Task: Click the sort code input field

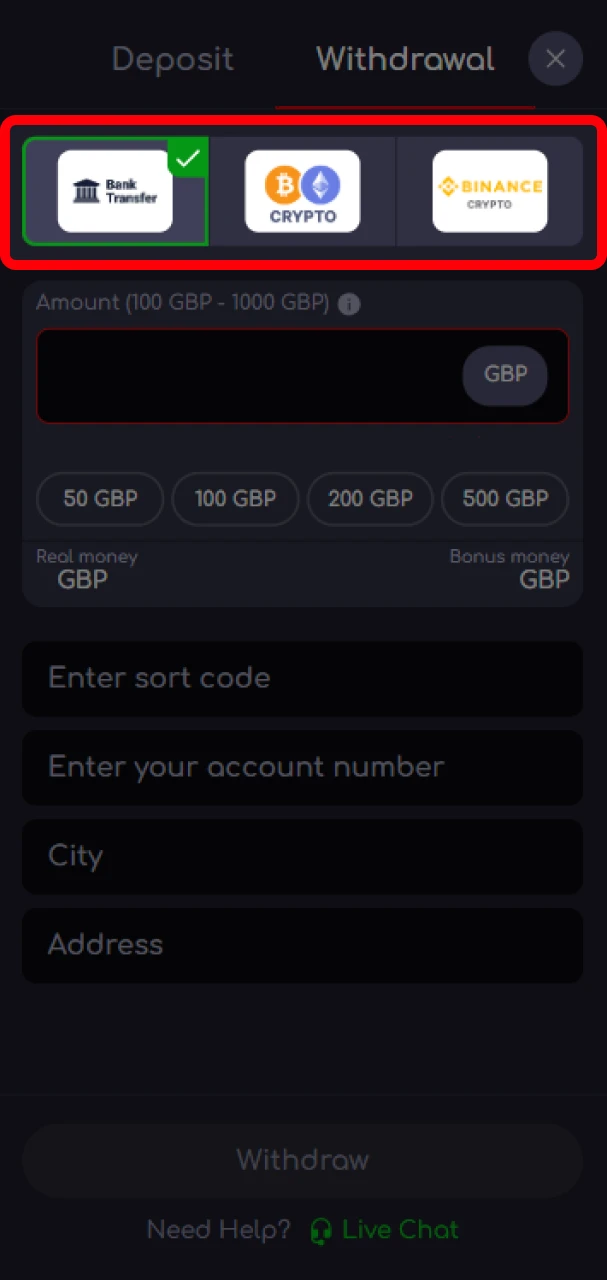Action: click(302, 678)
